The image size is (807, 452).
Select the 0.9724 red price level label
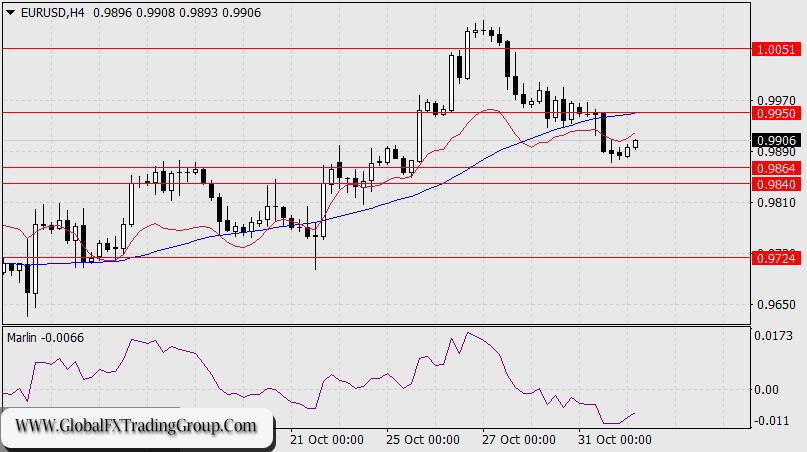(777, 258)
